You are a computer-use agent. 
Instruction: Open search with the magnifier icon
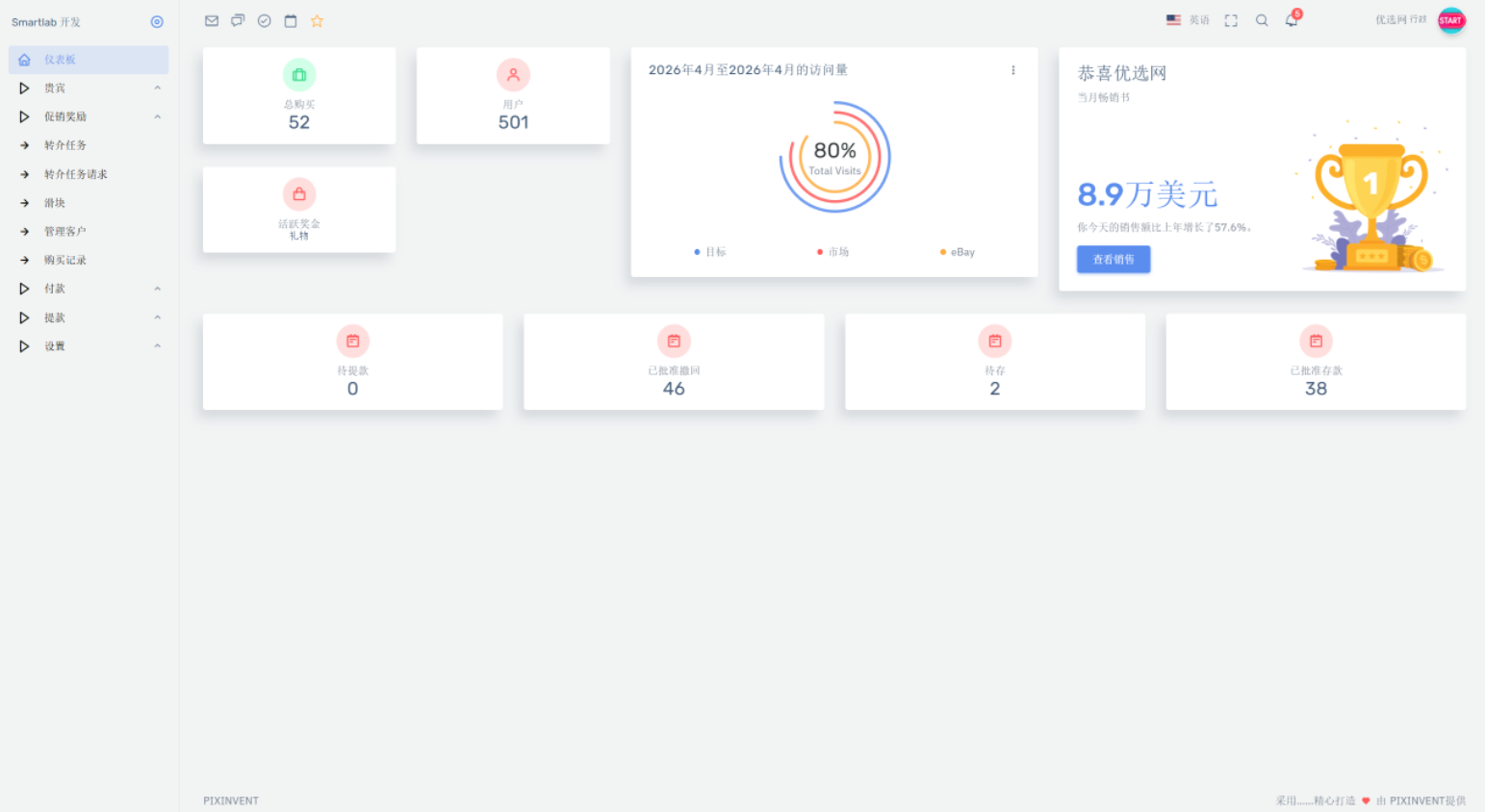(x=1262, y=20)
